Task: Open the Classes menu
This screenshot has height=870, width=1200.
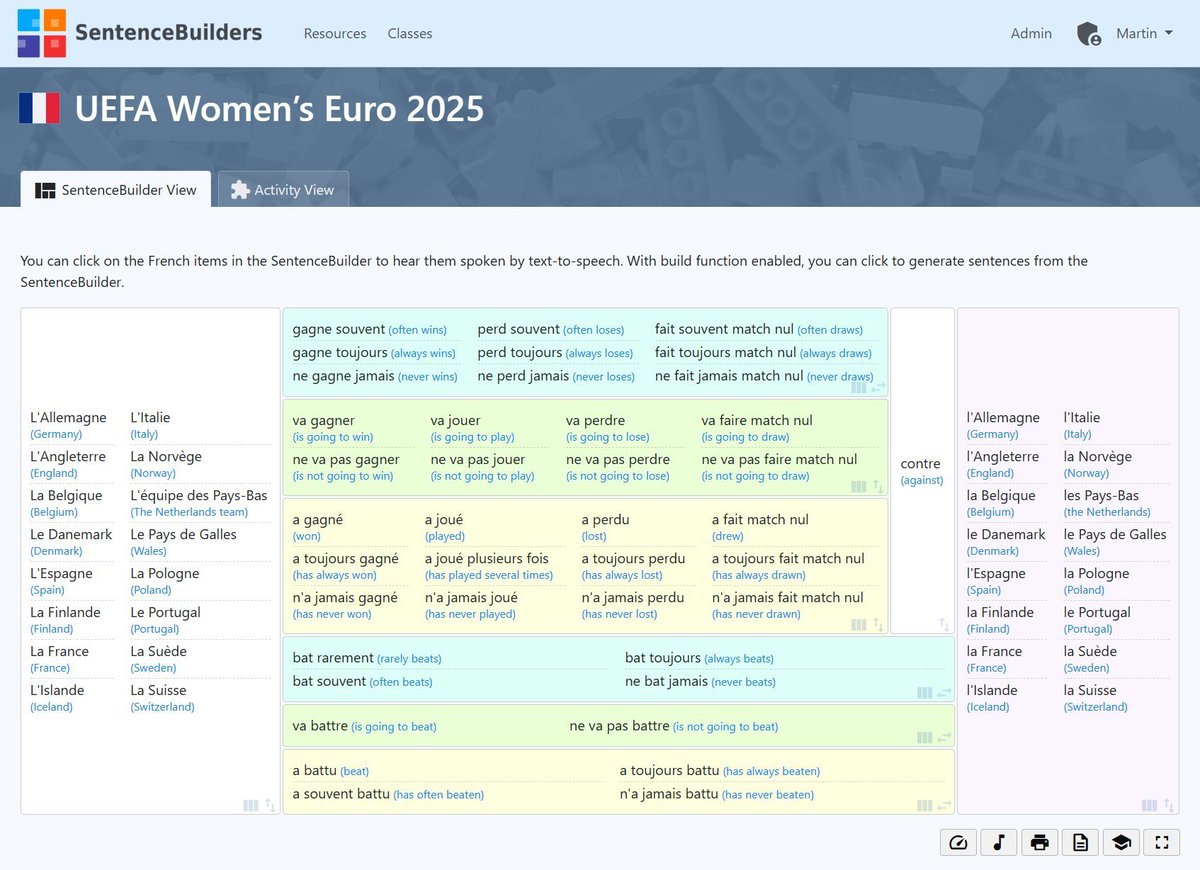Action: [410, 33]
